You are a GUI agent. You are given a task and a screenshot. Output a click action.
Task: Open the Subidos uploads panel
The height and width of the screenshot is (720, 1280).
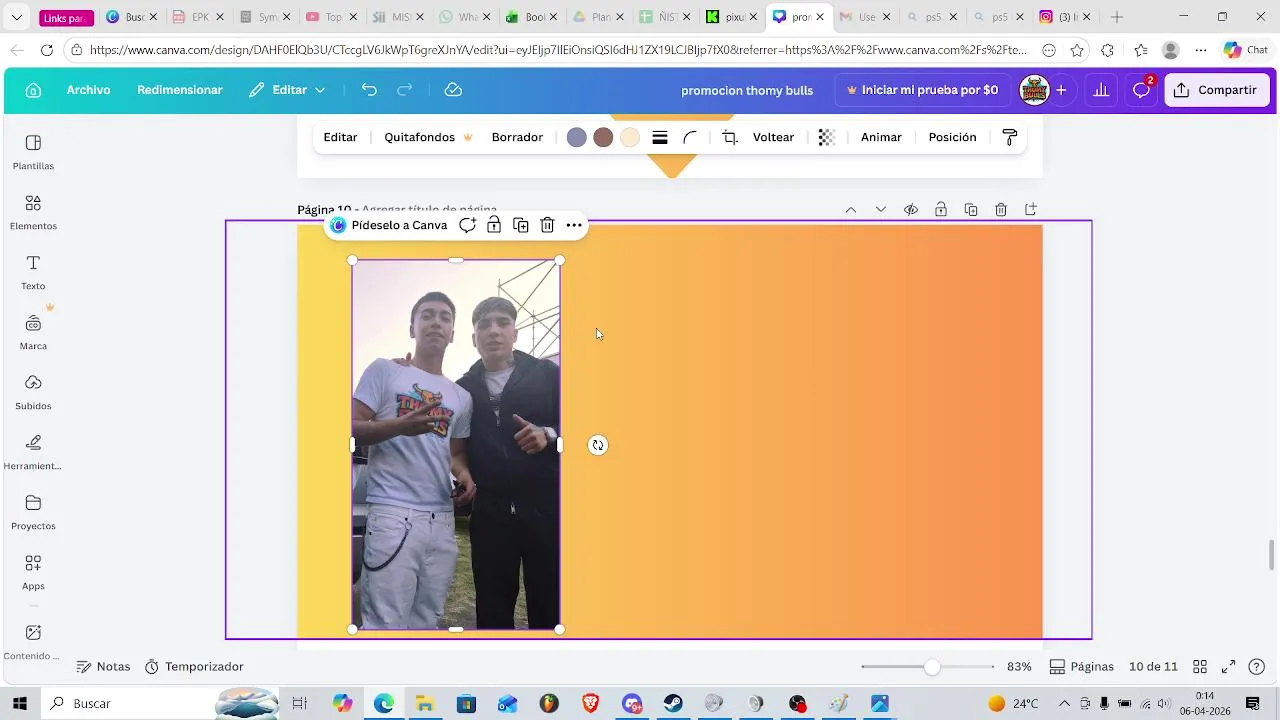[x=33, y=392]
